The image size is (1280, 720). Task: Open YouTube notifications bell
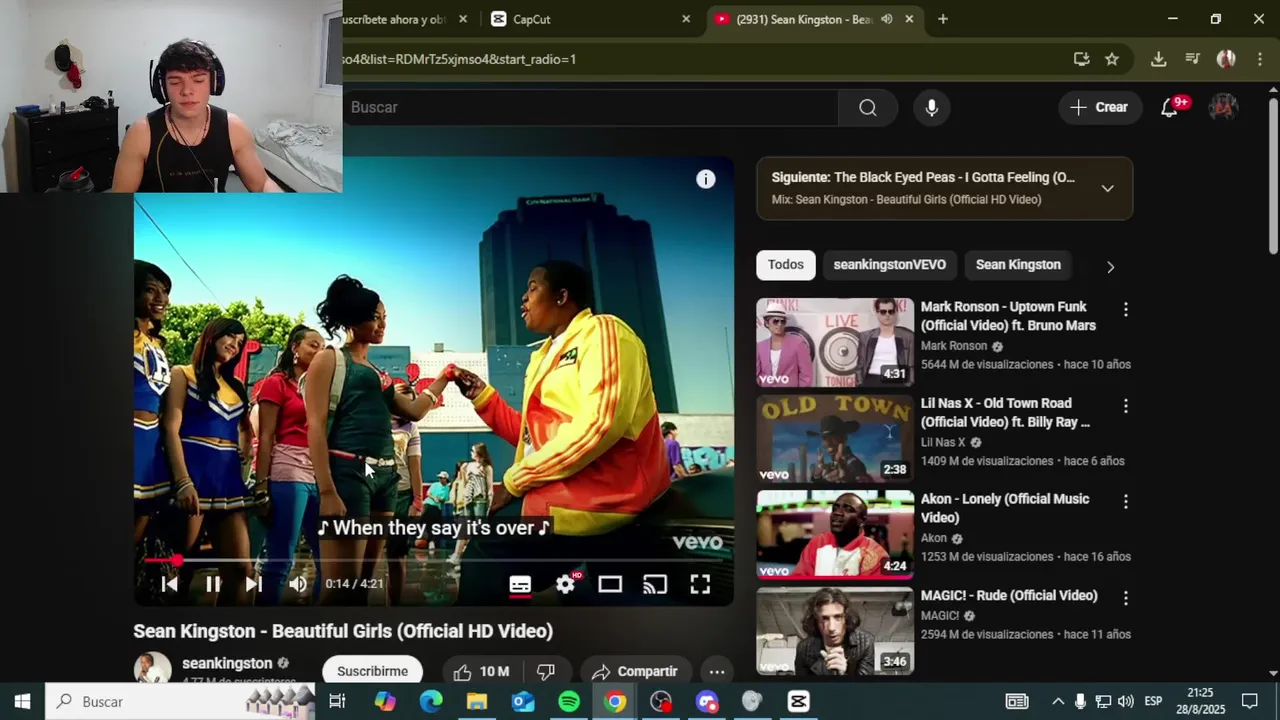[1170, 107]
